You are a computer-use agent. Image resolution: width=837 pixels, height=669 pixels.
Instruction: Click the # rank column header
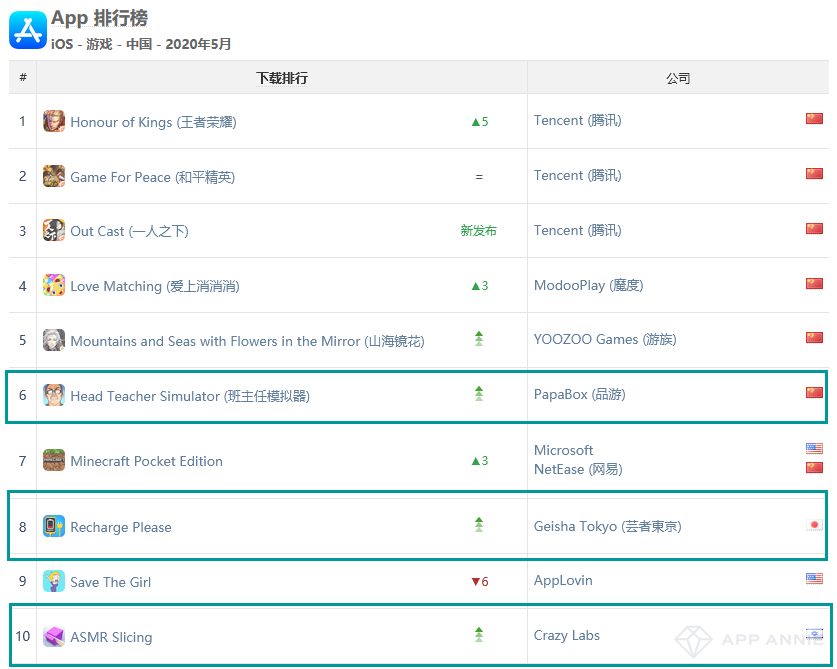(x=23, y=77)
